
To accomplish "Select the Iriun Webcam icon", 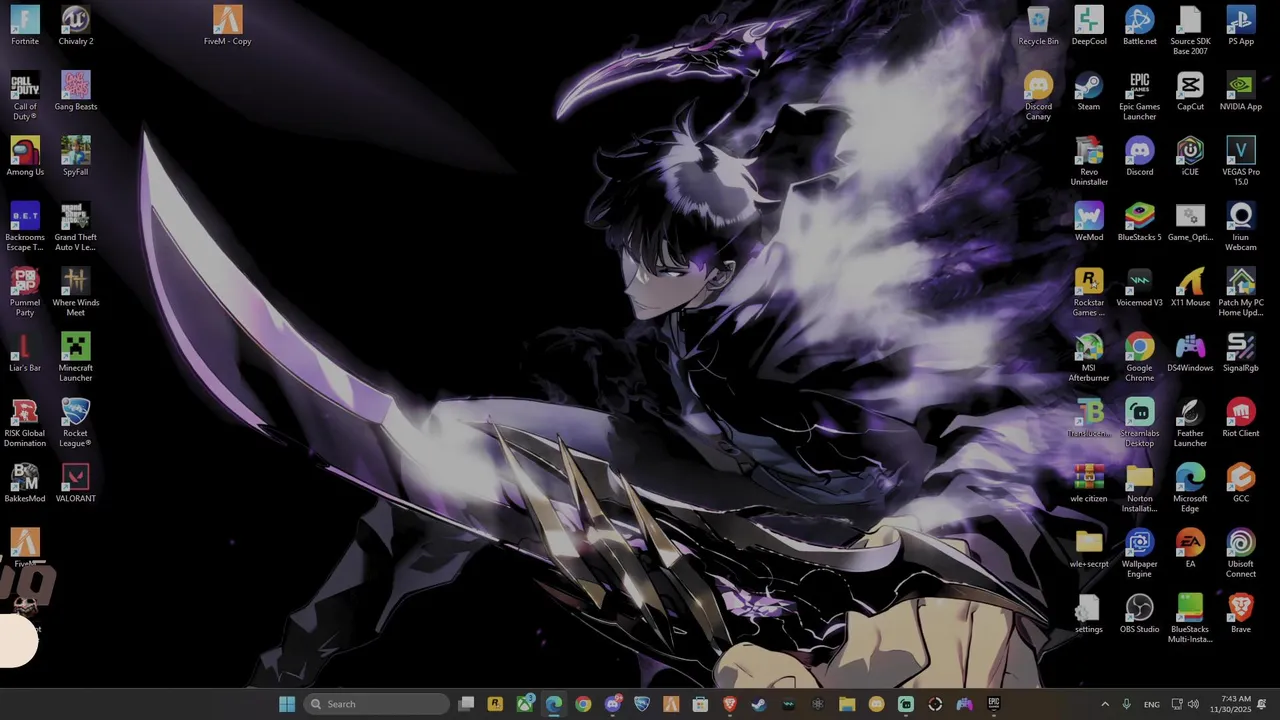I will [1241, 227].
